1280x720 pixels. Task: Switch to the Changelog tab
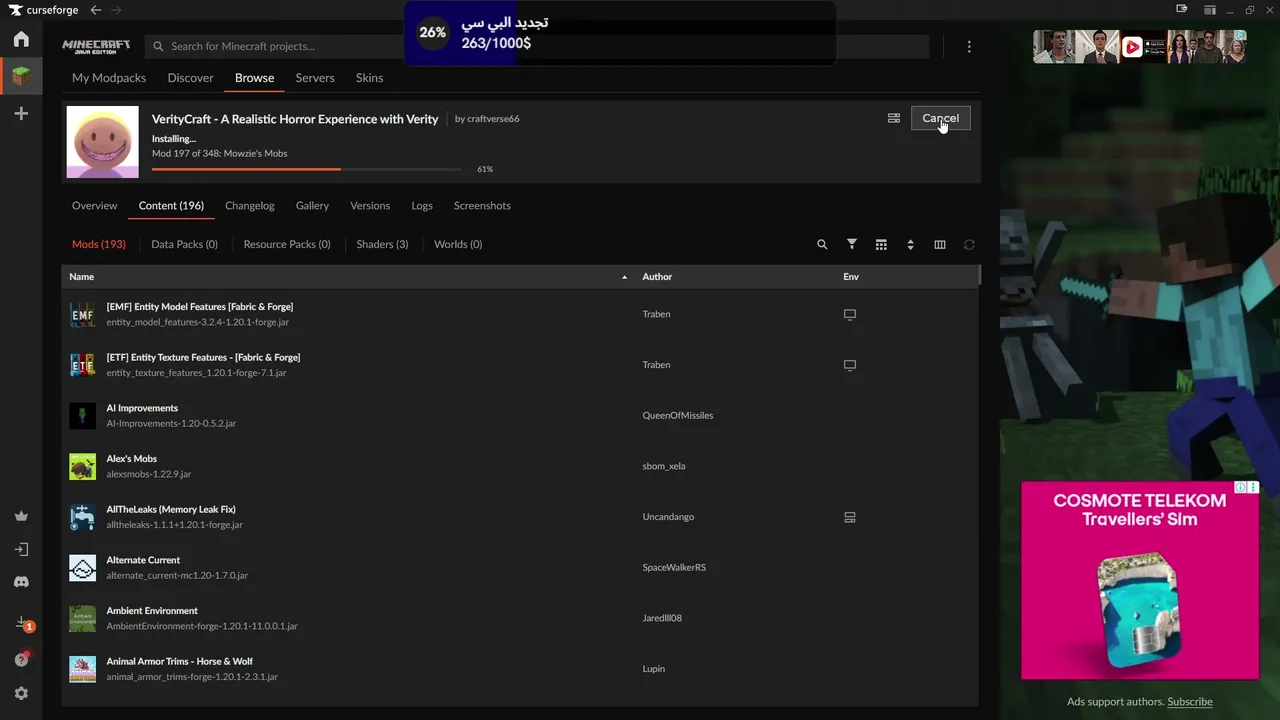click(250, 205)
